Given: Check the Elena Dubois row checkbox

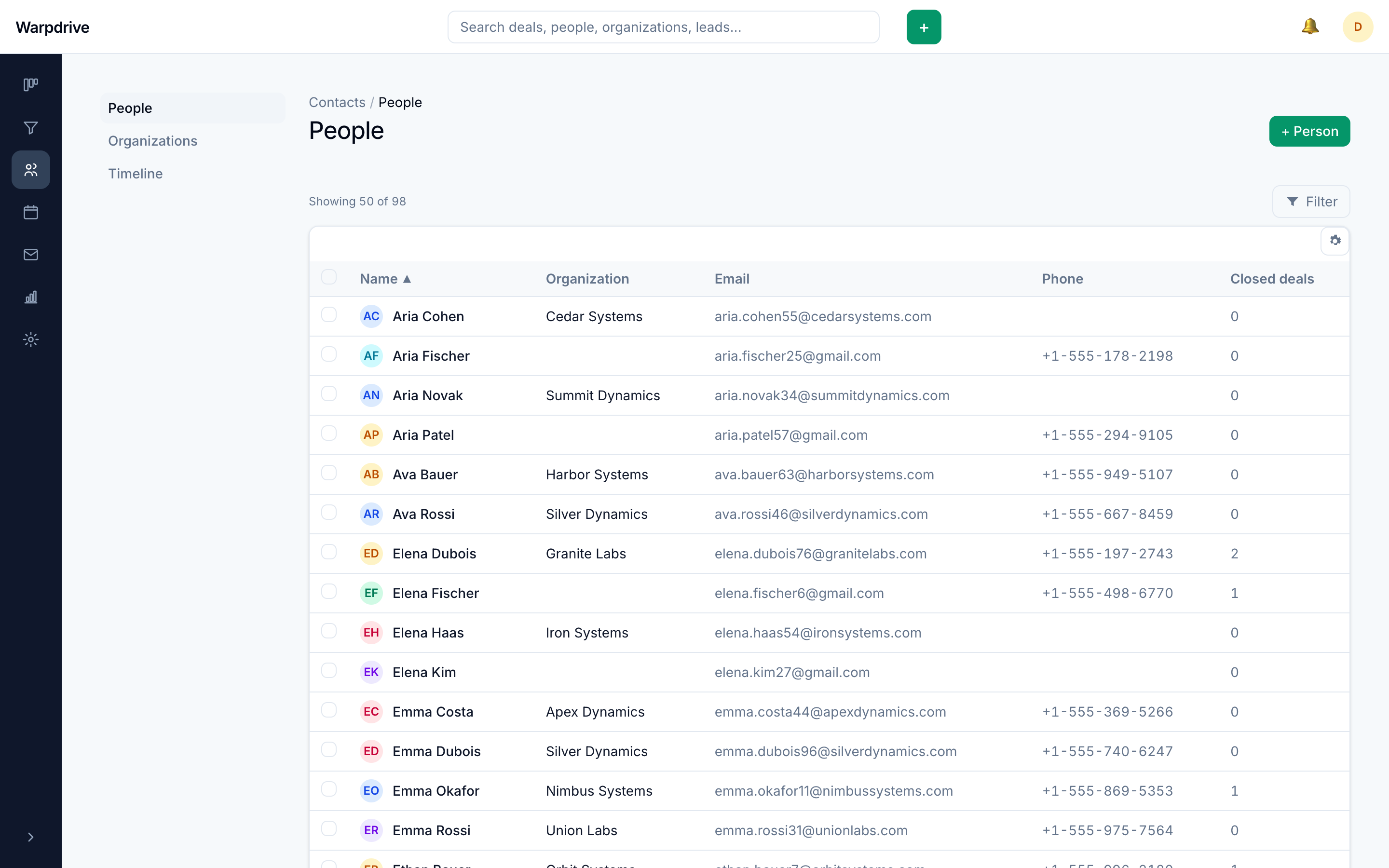Looking at the screenshot, I should click(329, 552).
